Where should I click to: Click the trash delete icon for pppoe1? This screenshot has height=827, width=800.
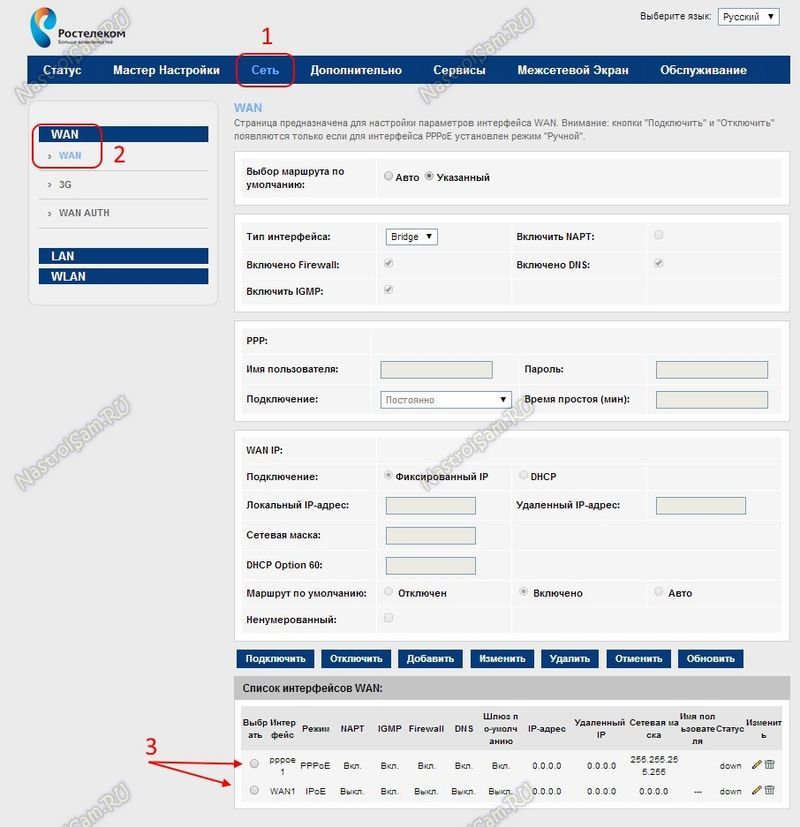pyautogui.click(x=769, y=764)
